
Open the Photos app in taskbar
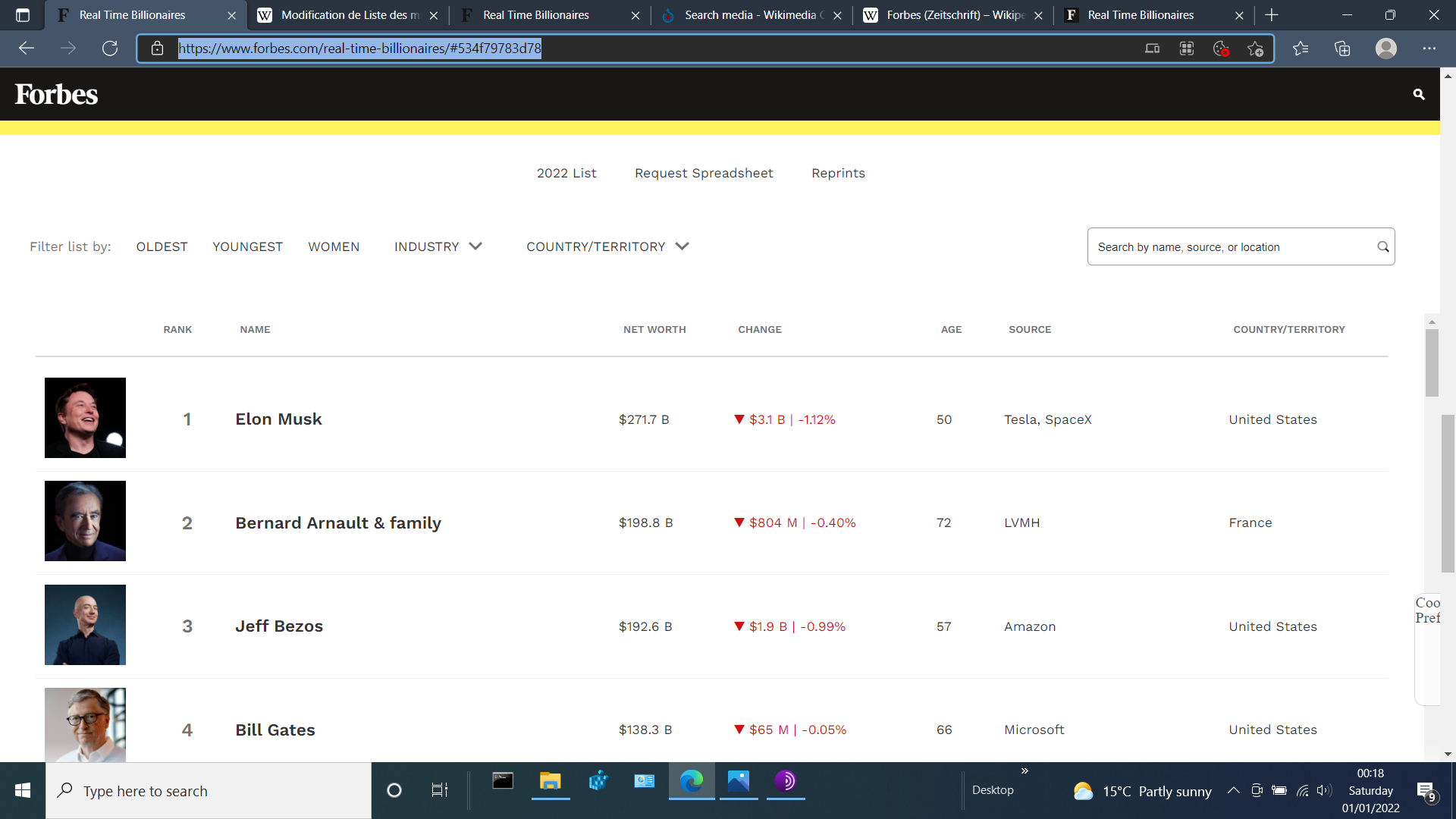pos(739,781)
